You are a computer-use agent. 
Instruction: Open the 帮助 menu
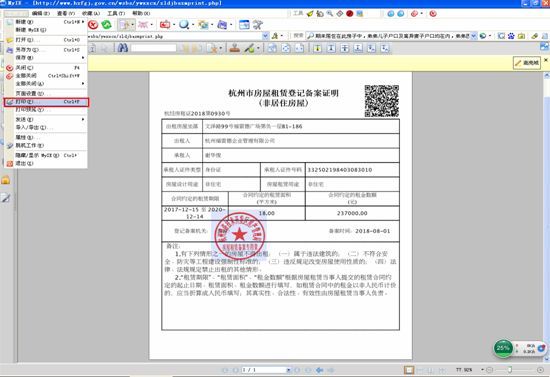141,13
